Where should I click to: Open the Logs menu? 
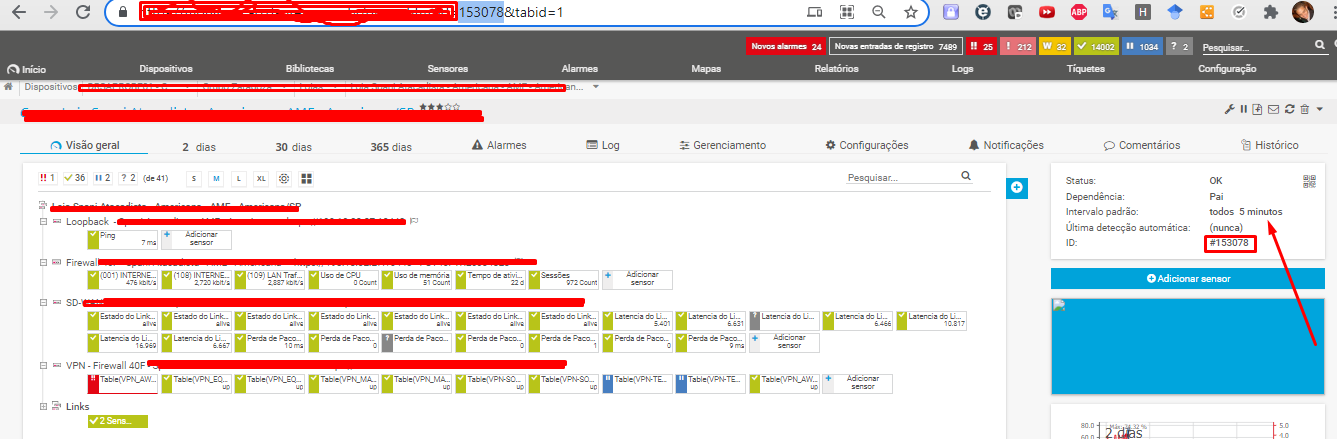tap(963, 69)
